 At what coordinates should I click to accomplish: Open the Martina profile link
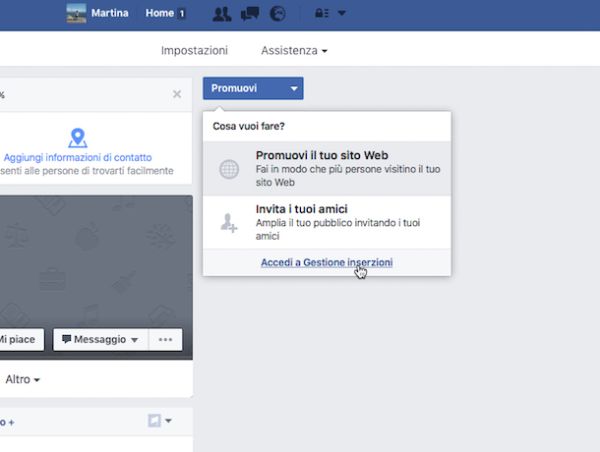pyautogui.click(x=110, y=13)
